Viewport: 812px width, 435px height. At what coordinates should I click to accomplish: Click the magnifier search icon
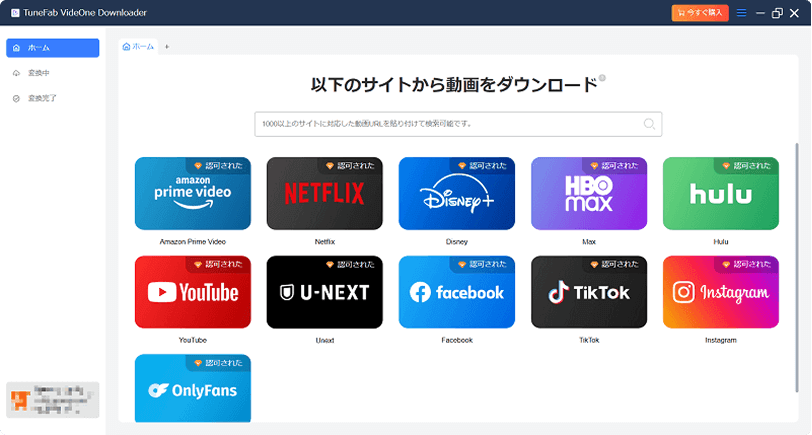[649, 124]
